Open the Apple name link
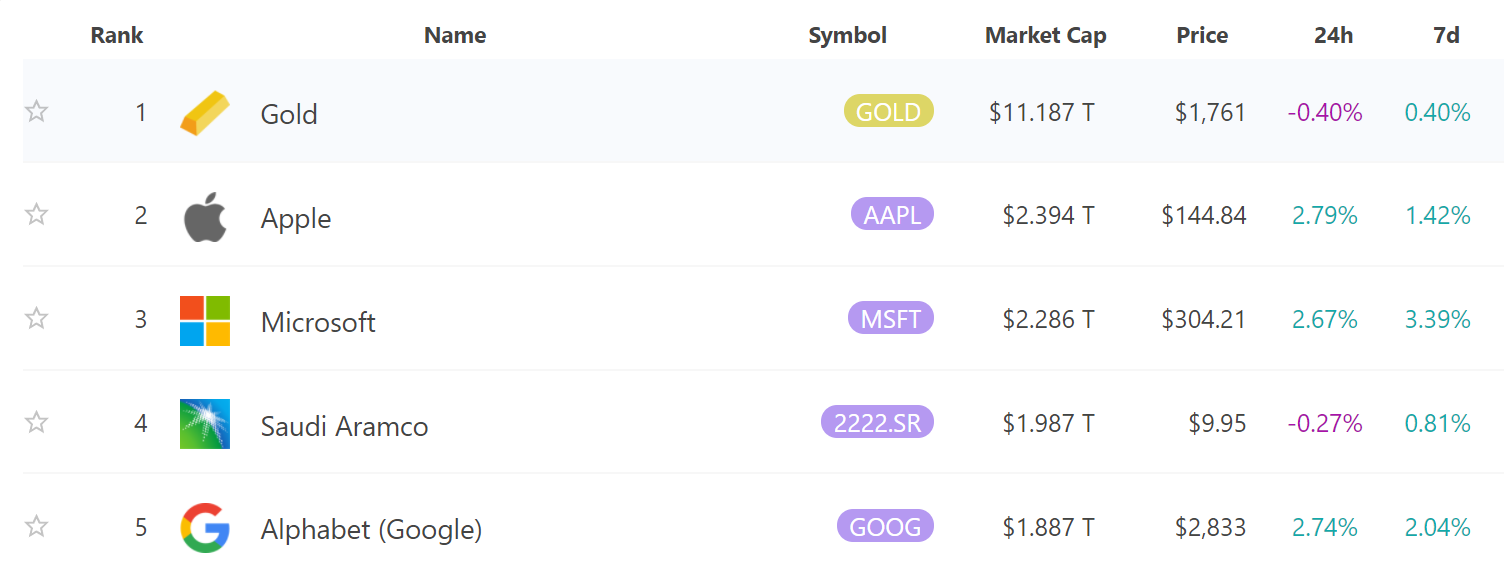 click(x=296, y=218)
